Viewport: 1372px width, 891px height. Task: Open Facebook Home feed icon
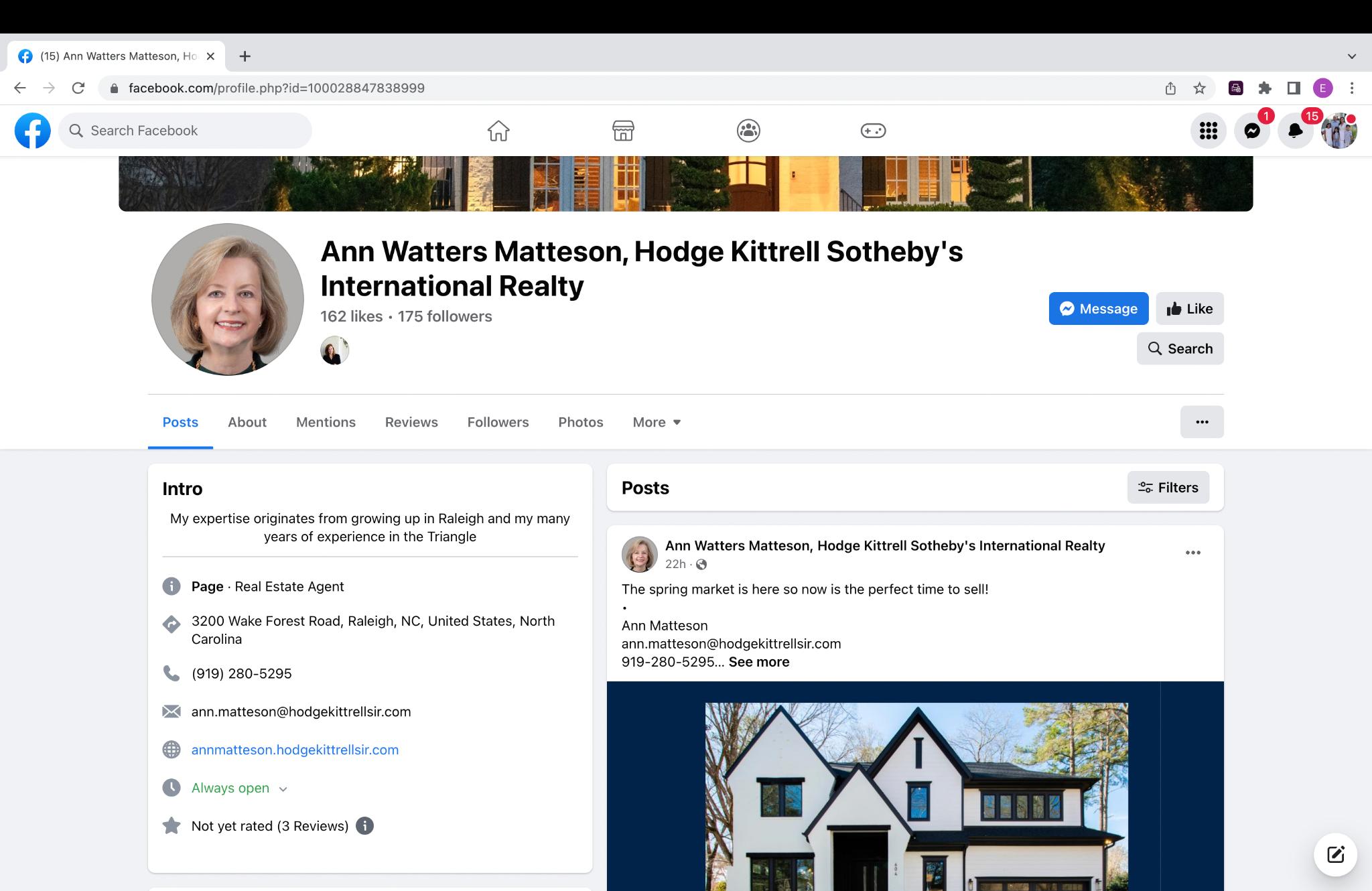click(x=498, y=131)
